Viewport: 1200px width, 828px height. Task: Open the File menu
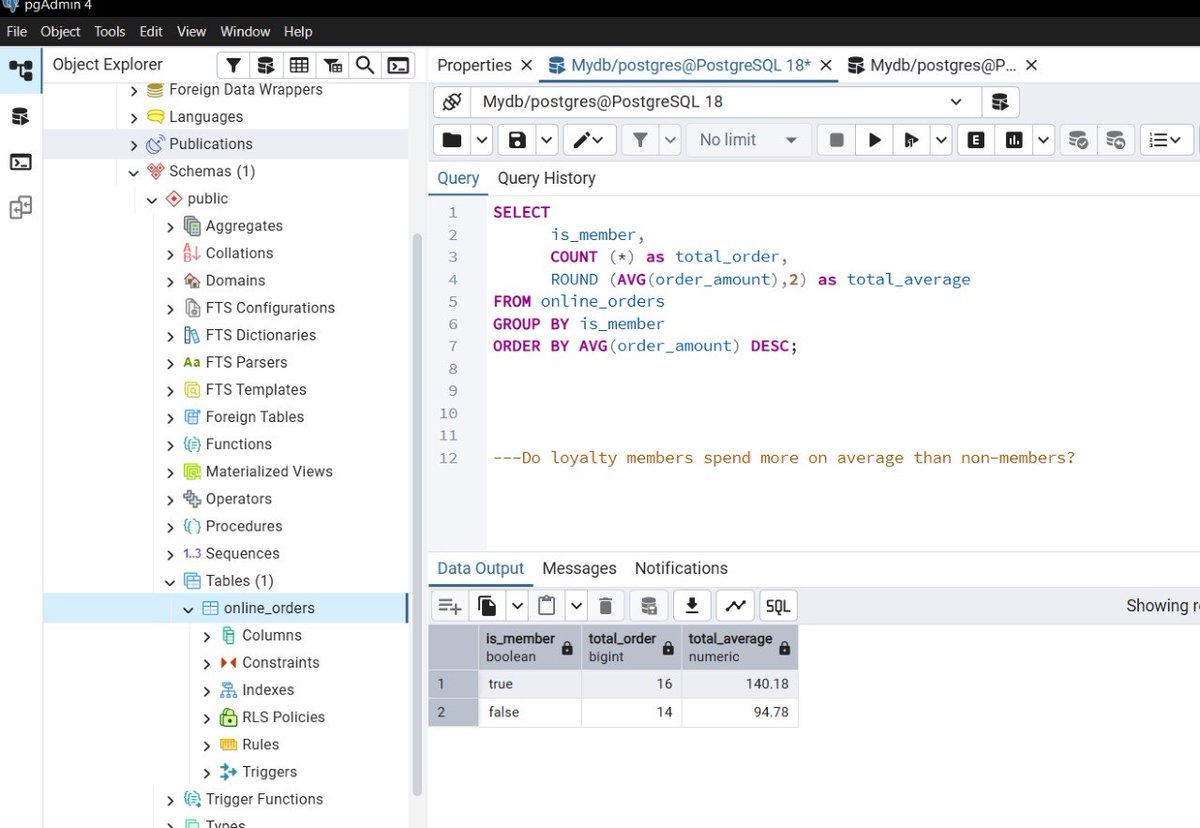(16, 31)
